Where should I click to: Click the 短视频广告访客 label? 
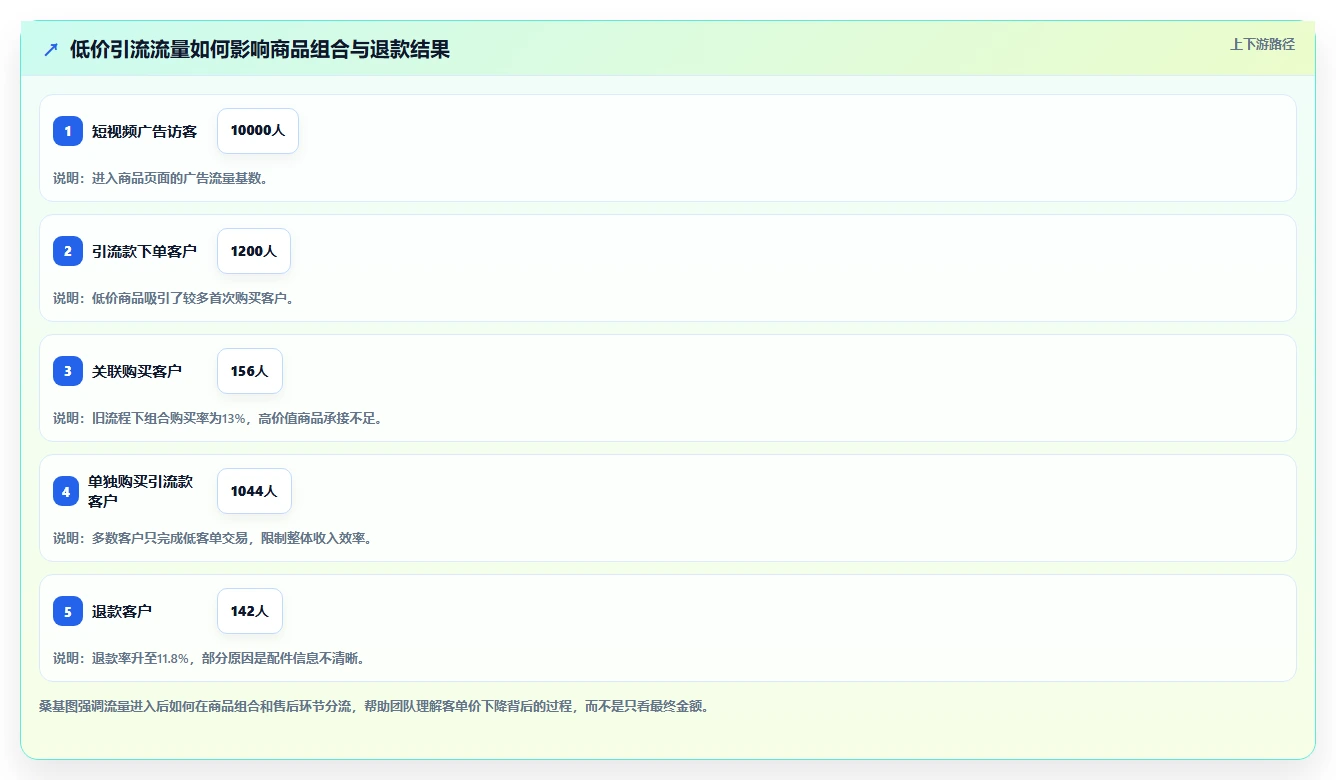pyautogui.click(x=144, y=131)
